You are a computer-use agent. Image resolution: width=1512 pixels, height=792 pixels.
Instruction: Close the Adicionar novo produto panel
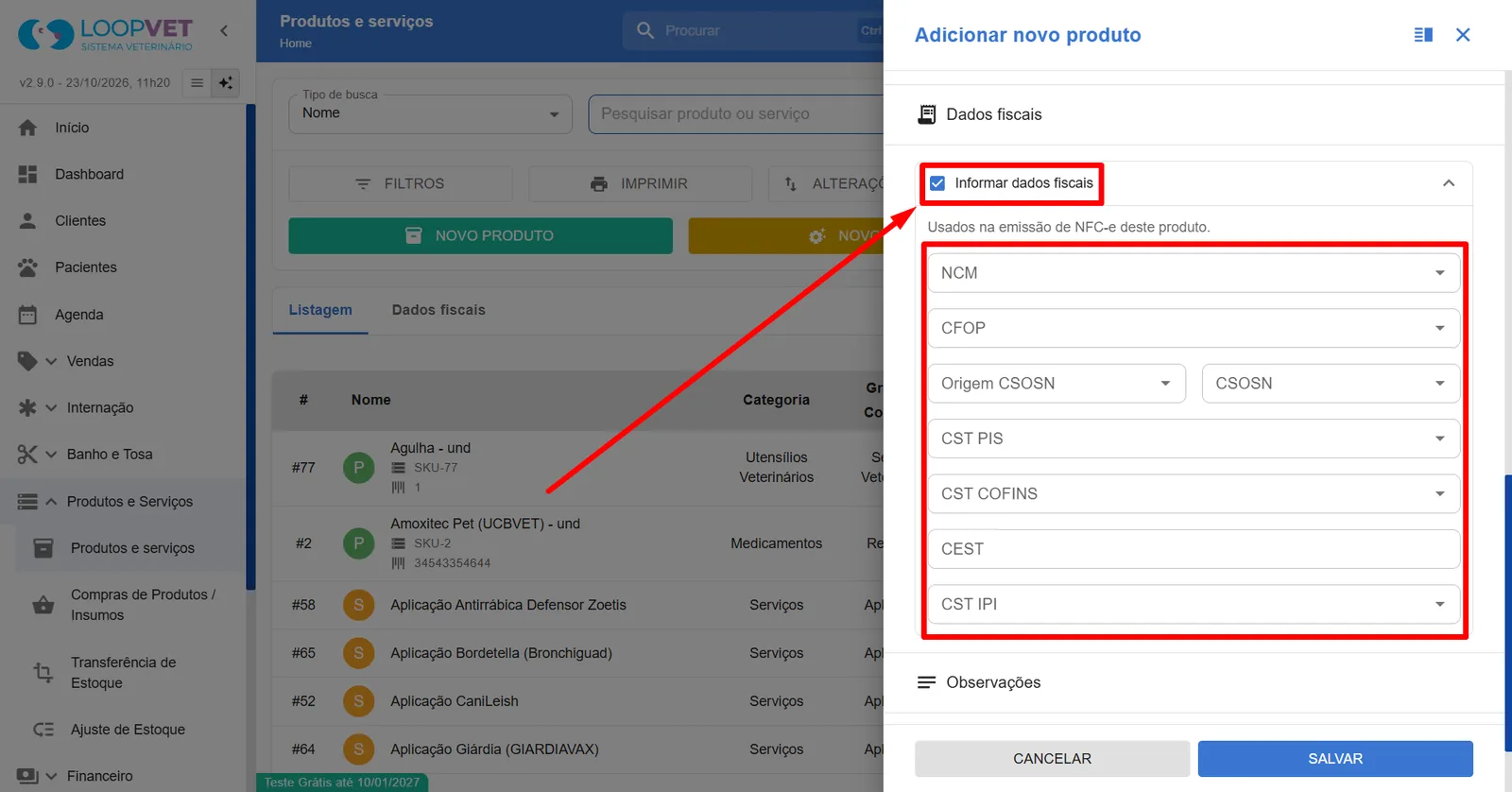[x=1463, y=35]
